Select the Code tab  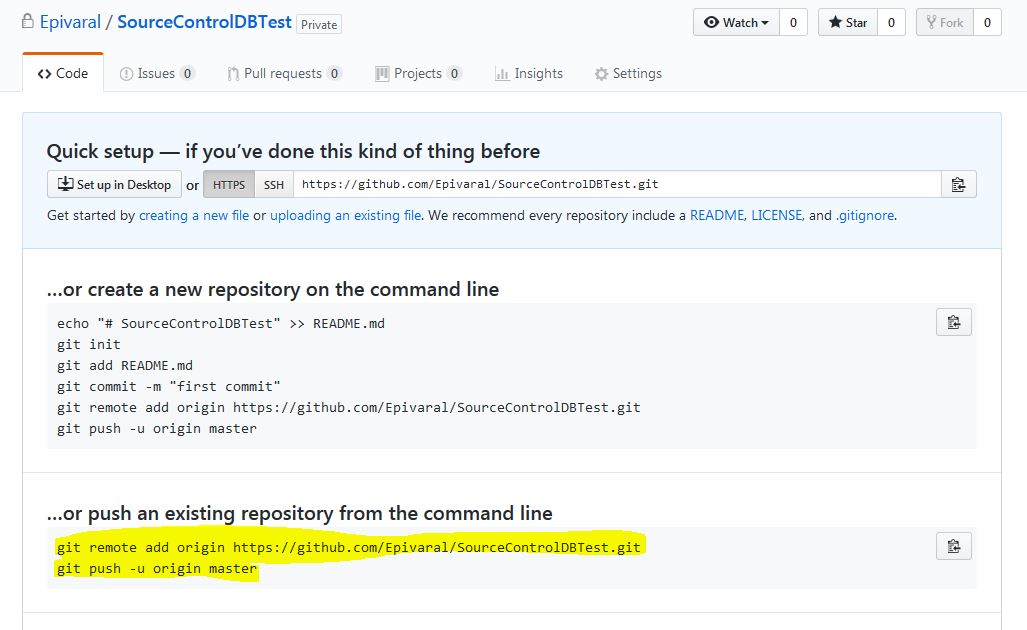tap(63, 73)
